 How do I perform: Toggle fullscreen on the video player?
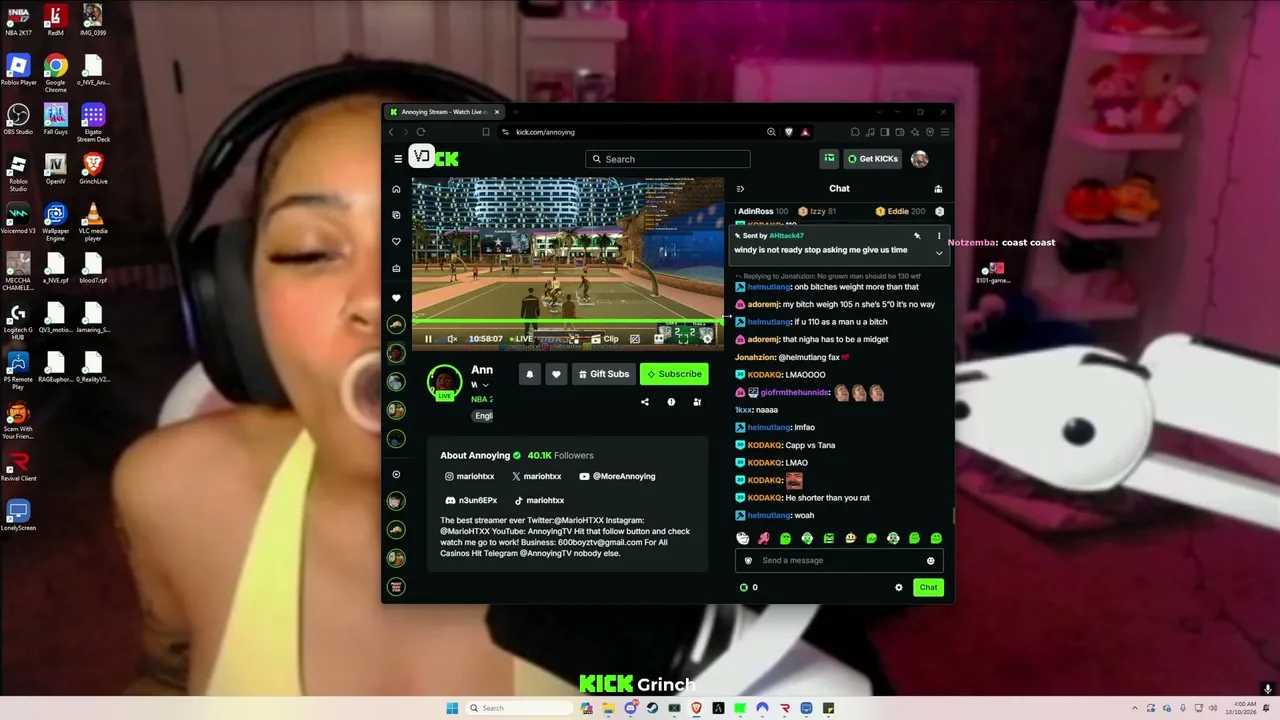[684, 339]
